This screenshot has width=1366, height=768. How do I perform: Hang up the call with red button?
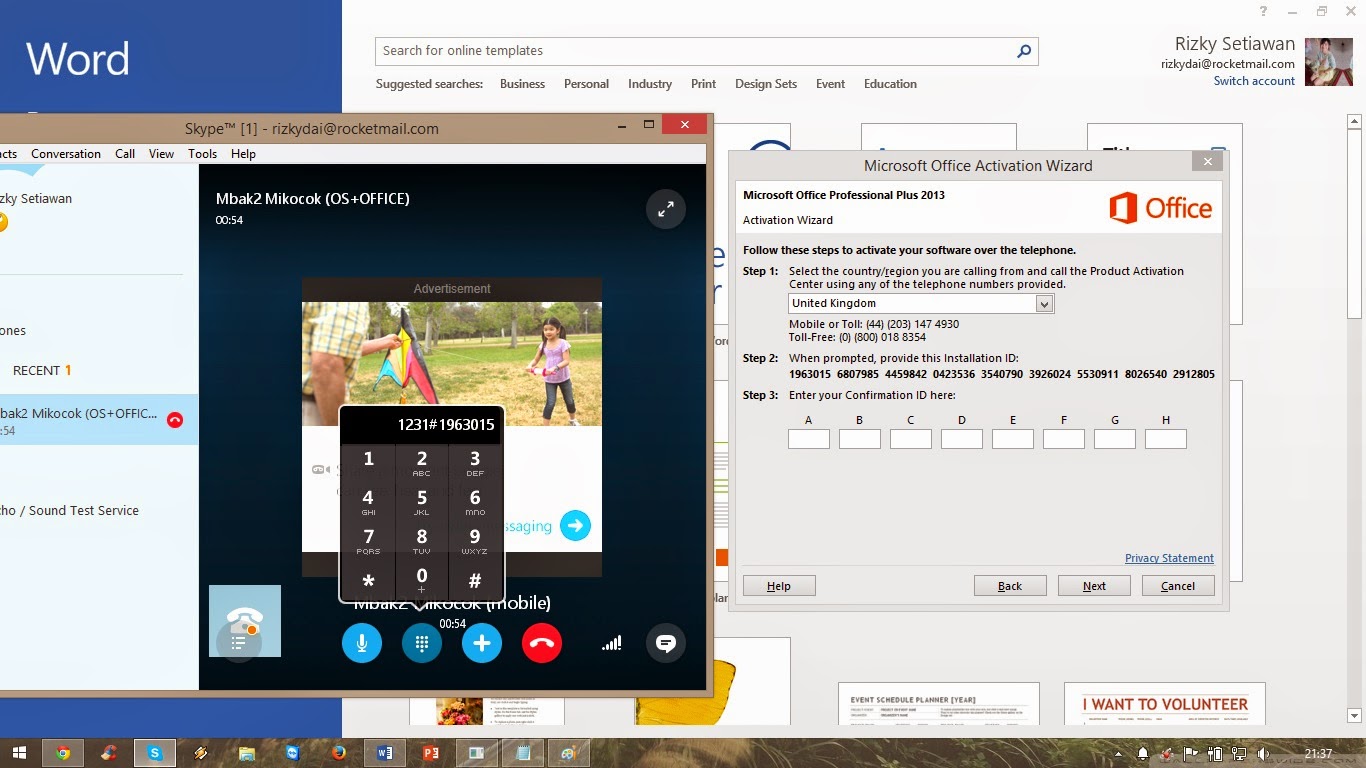[542, 643]
